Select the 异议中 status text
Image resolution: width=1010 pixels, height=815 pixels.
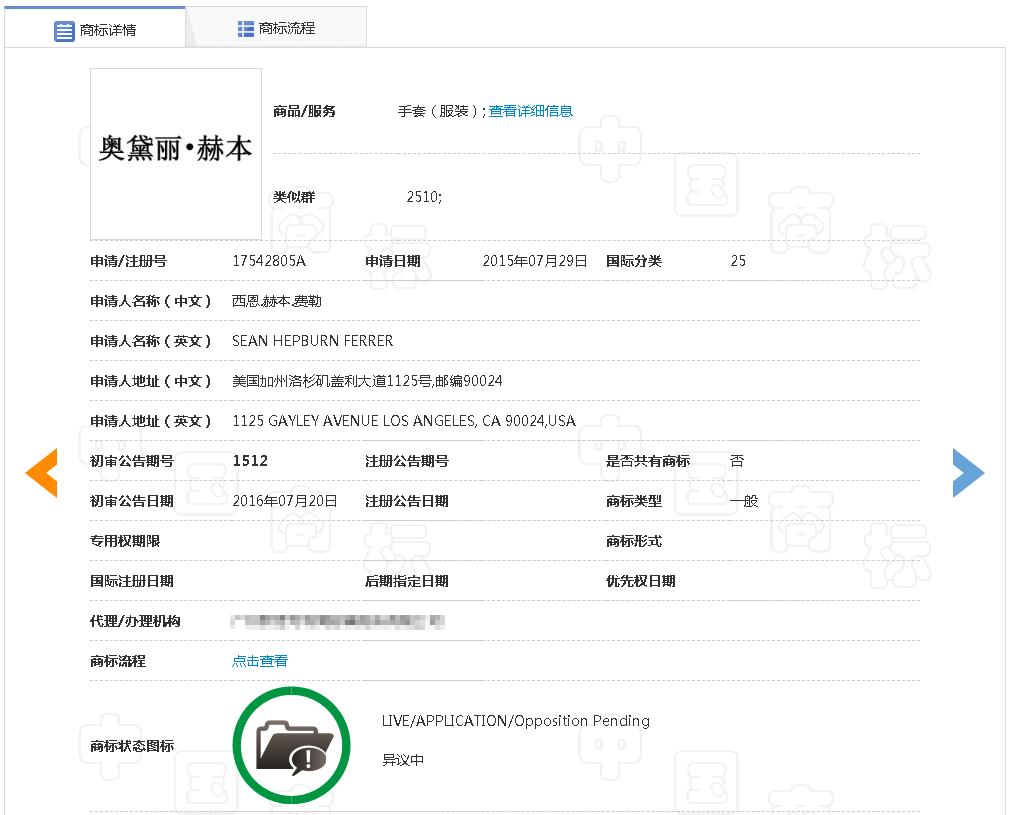(403, 760)
